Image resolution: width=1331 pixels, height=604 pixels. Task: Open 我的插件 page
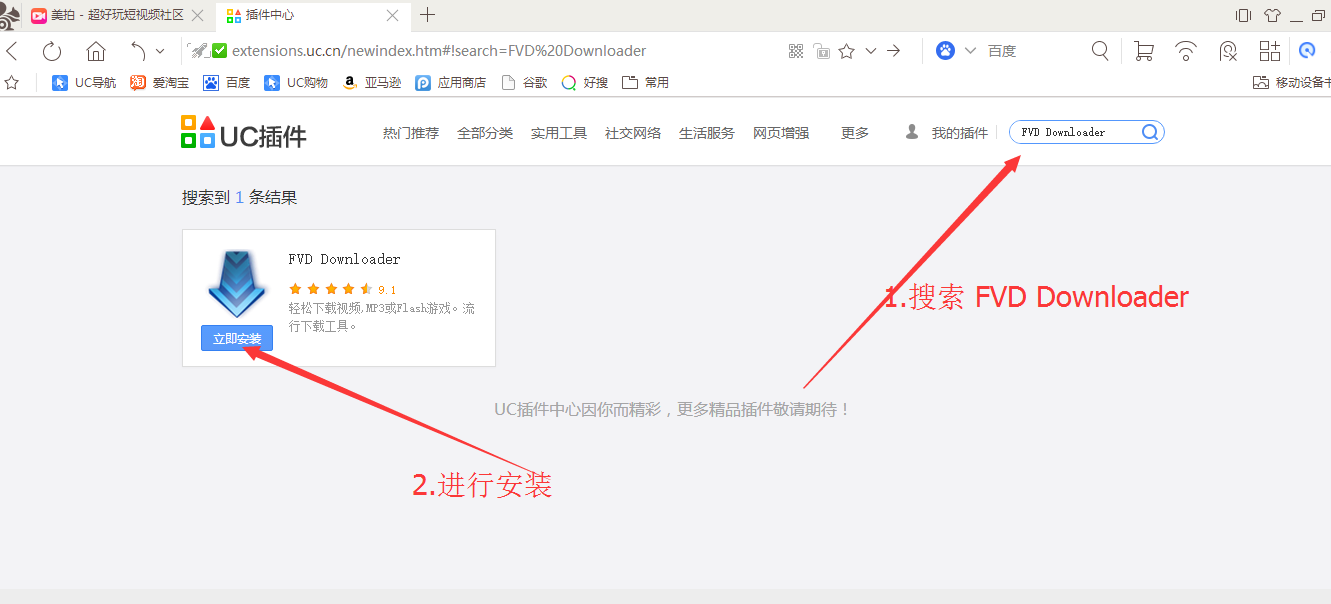coord(960,133)
